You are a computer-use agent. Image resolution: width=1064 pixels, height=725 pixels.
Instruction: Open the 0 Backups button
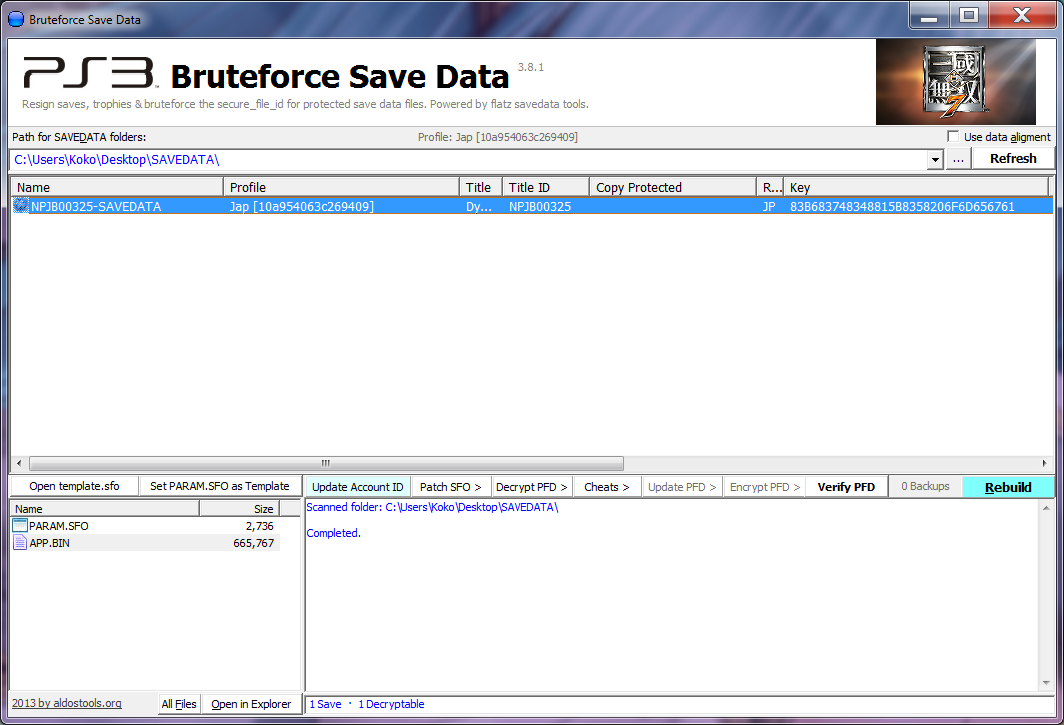click(925, 486)
